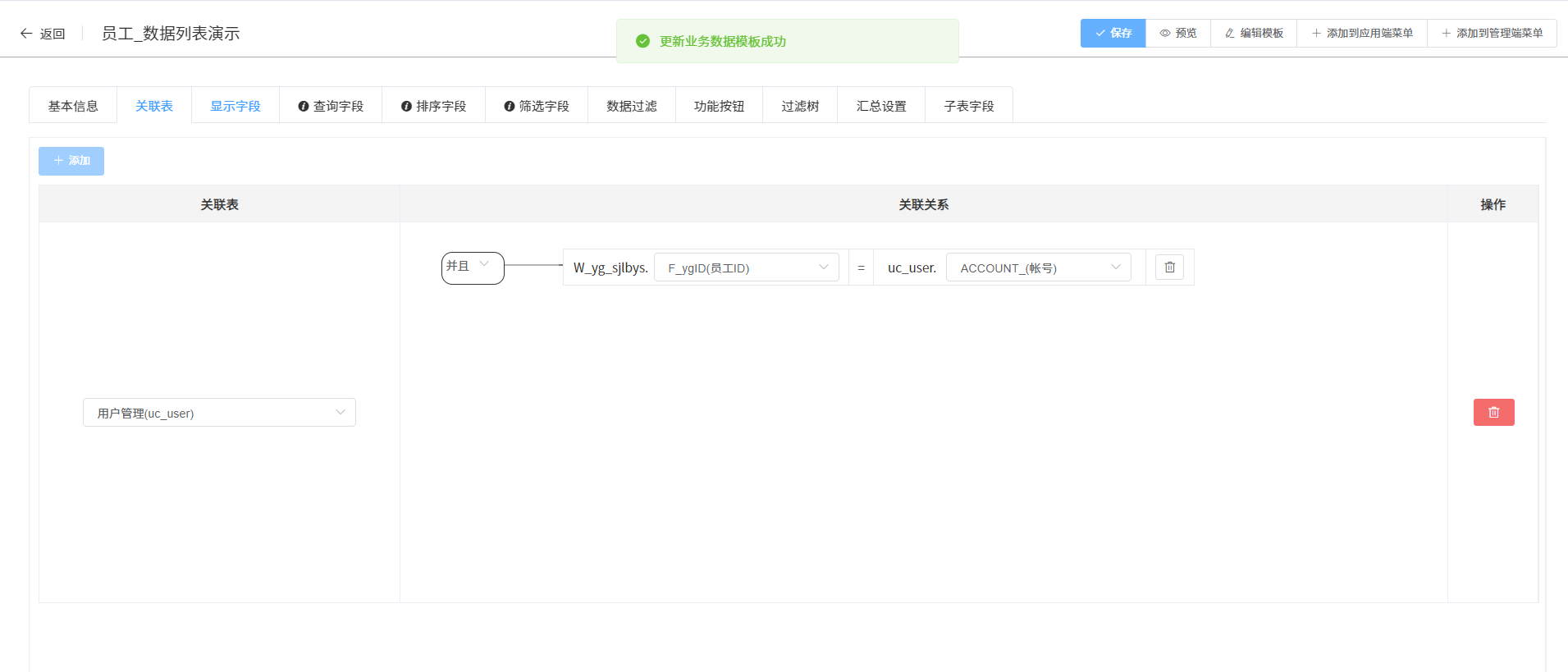Image resolution: width=1568 pixels, height=672 pixels.
Task: Click the blue 添加 button
Action: 71,161
